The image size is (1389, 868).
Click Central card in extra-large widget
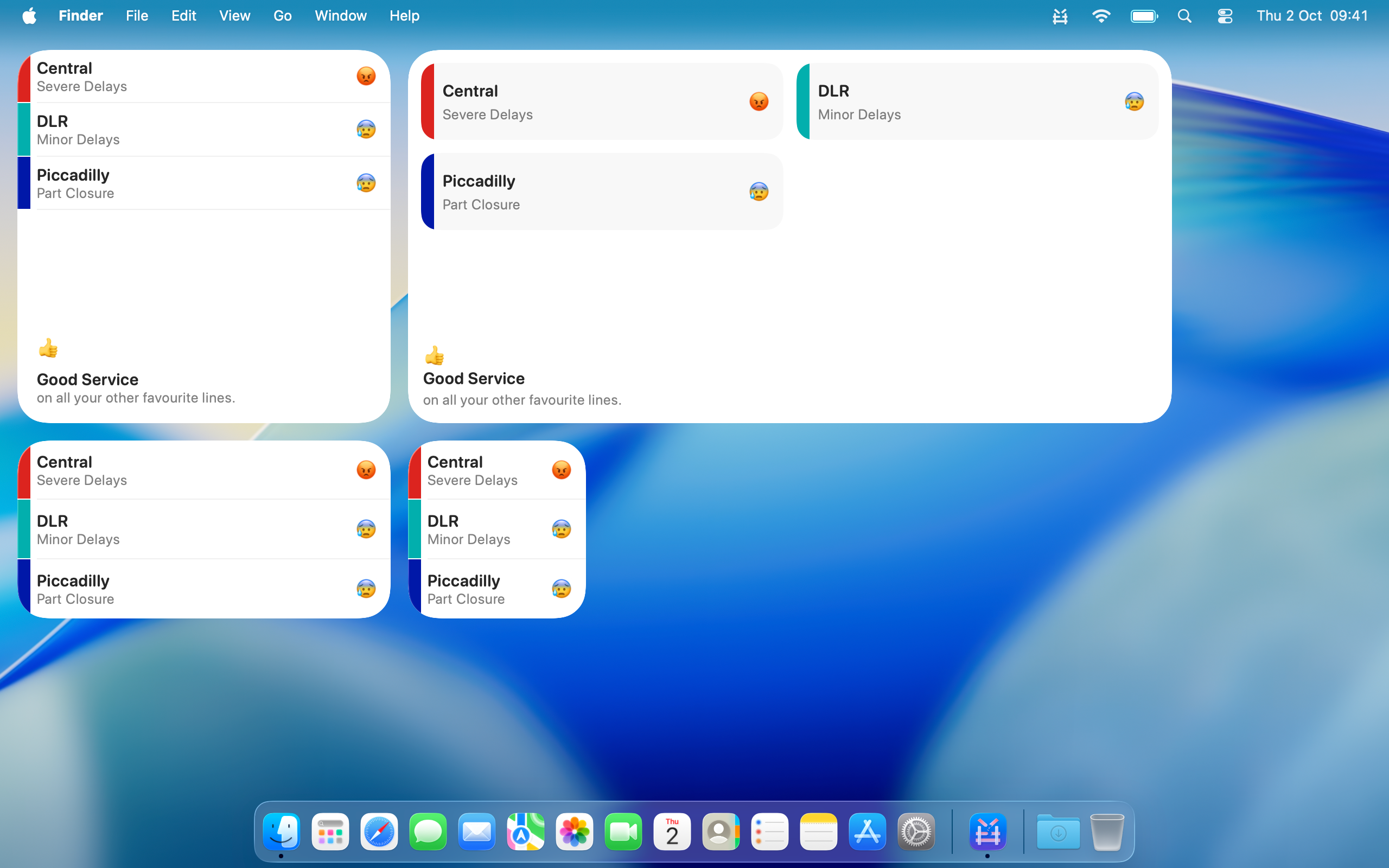click(x=602, y=101)
